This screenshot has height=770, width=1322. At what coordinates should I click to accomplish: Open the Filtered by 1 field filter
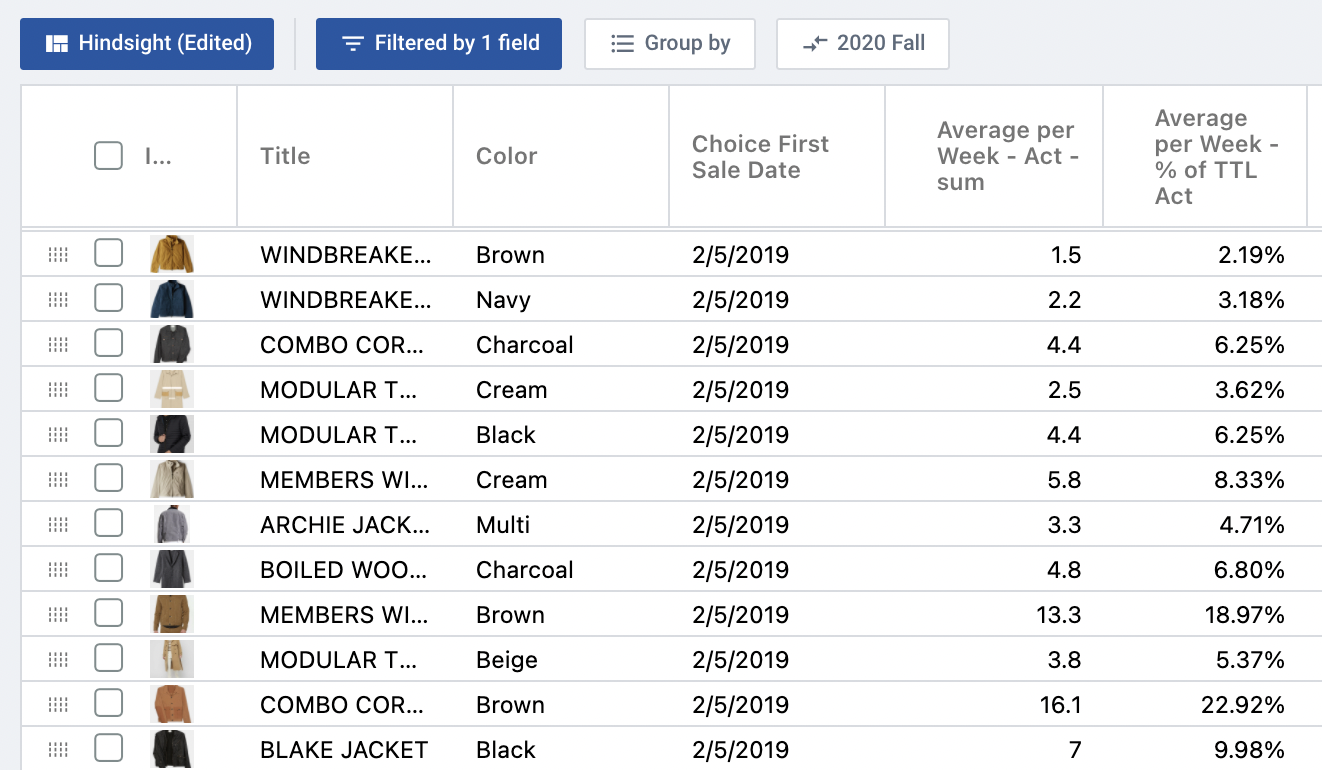coord(439,44)
